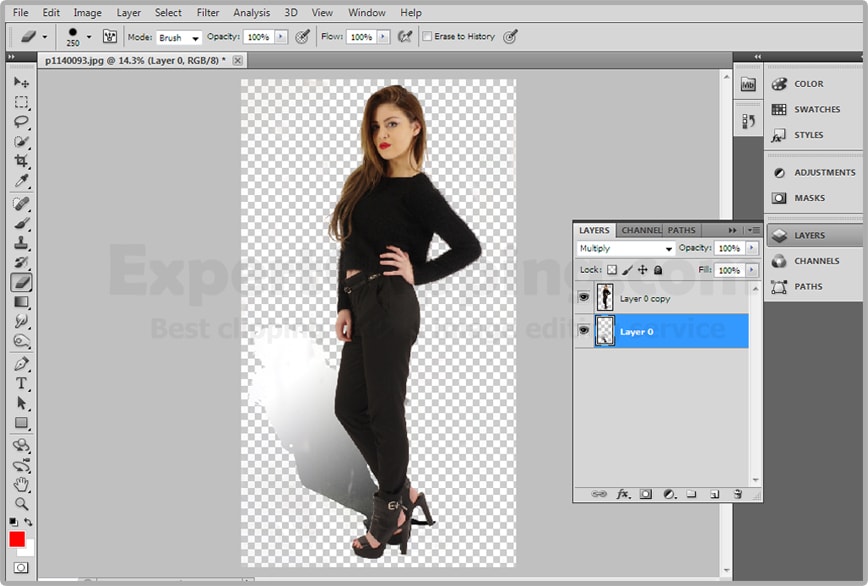Image resolution: width=868 pixels, height=586 pixels.
Task: Open the Filter menu
Action: click(208, 13)
